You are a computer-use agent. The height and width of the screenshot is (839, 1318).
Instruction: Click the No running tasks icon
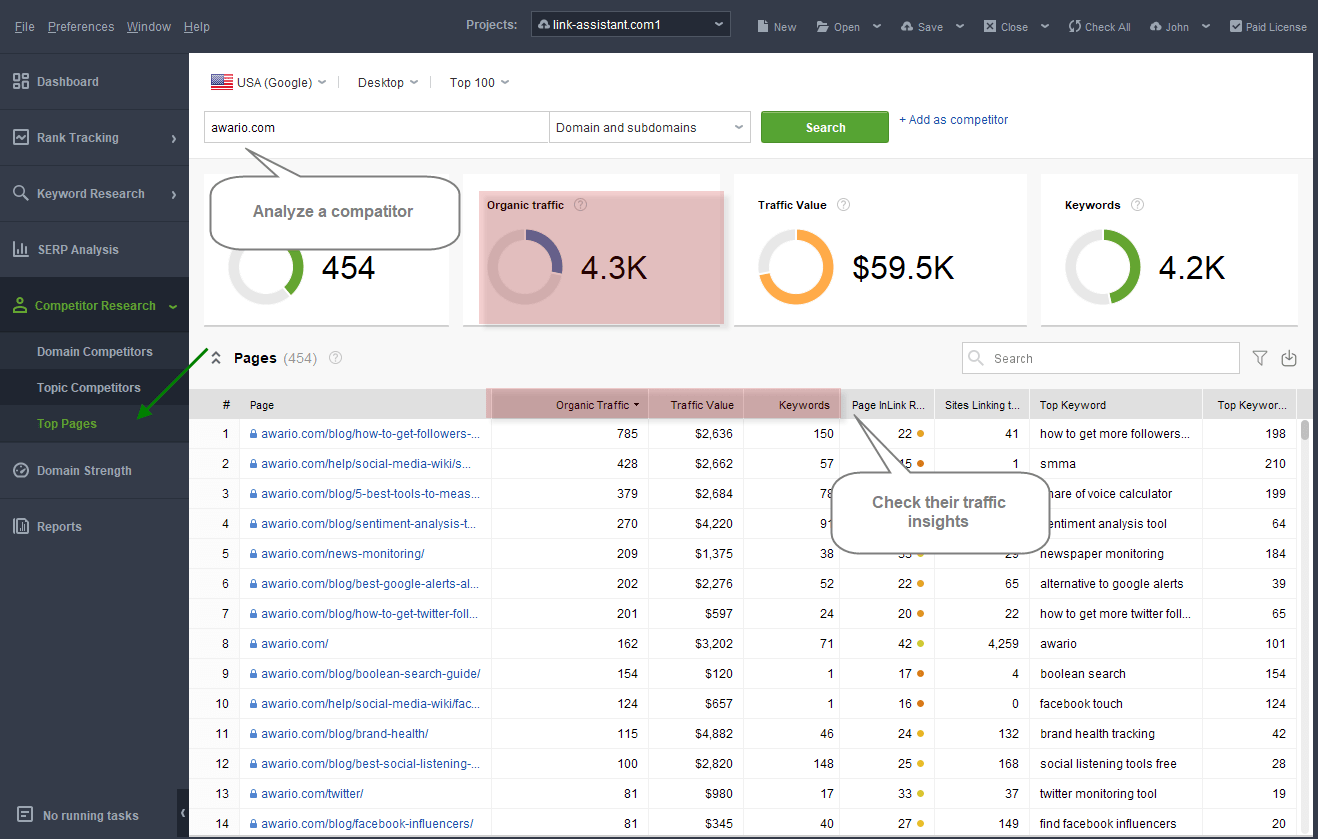click(25, 815)
